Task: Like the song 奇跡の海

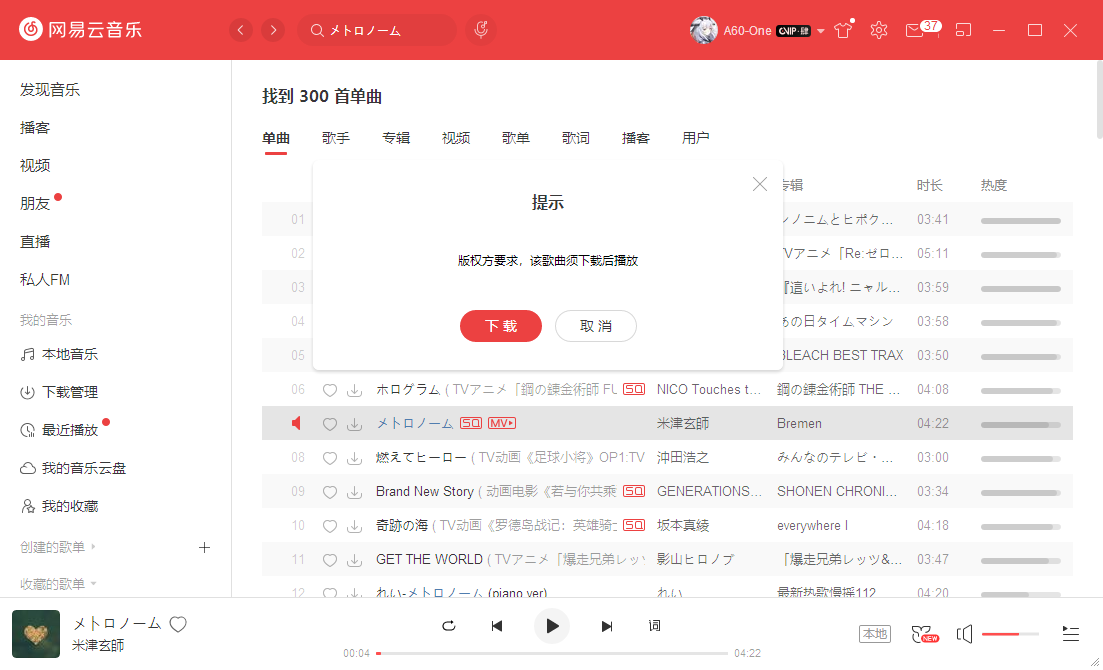Action: (x=329, y=526)
